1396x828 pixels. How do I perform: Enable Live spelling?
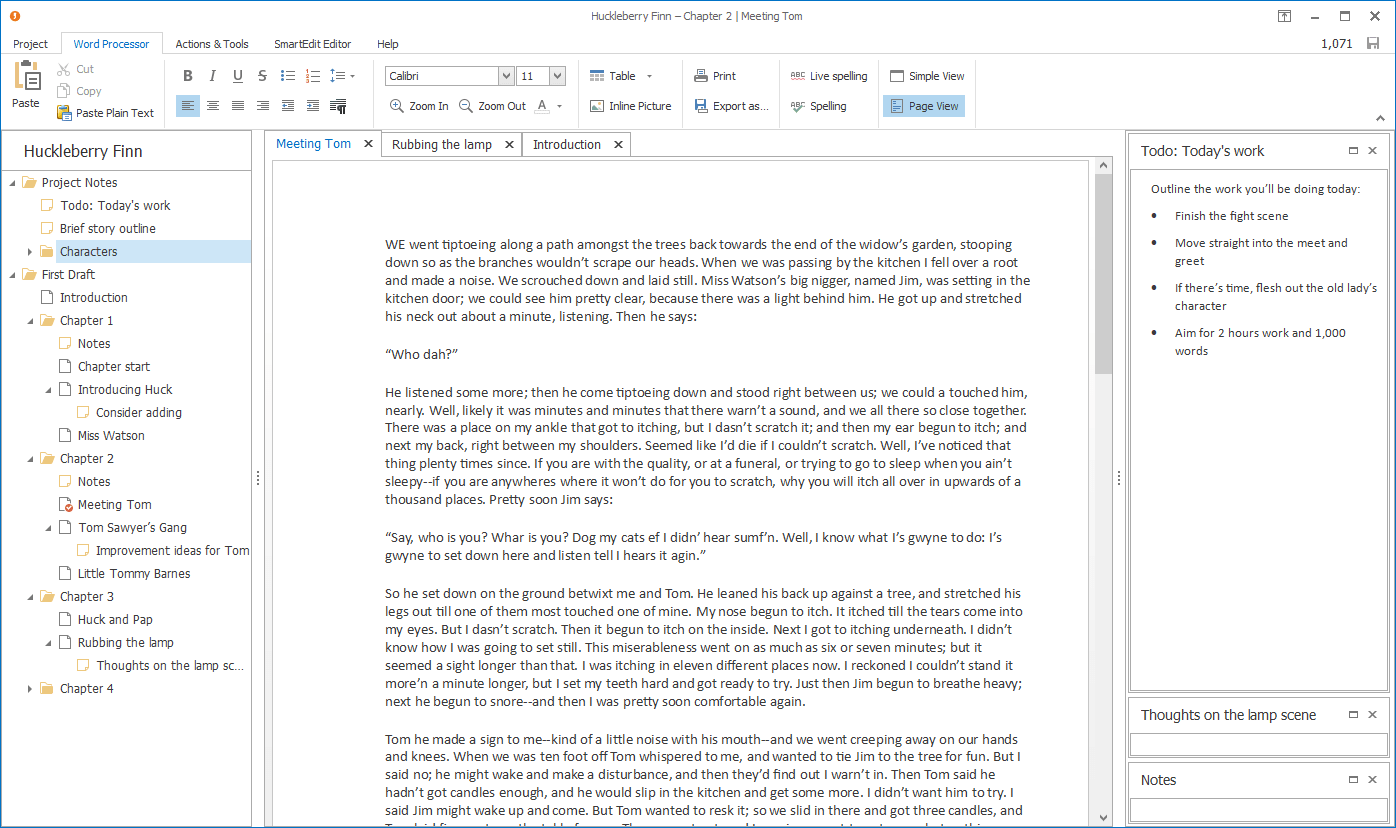pyautogui.click(x=828, y=76)
